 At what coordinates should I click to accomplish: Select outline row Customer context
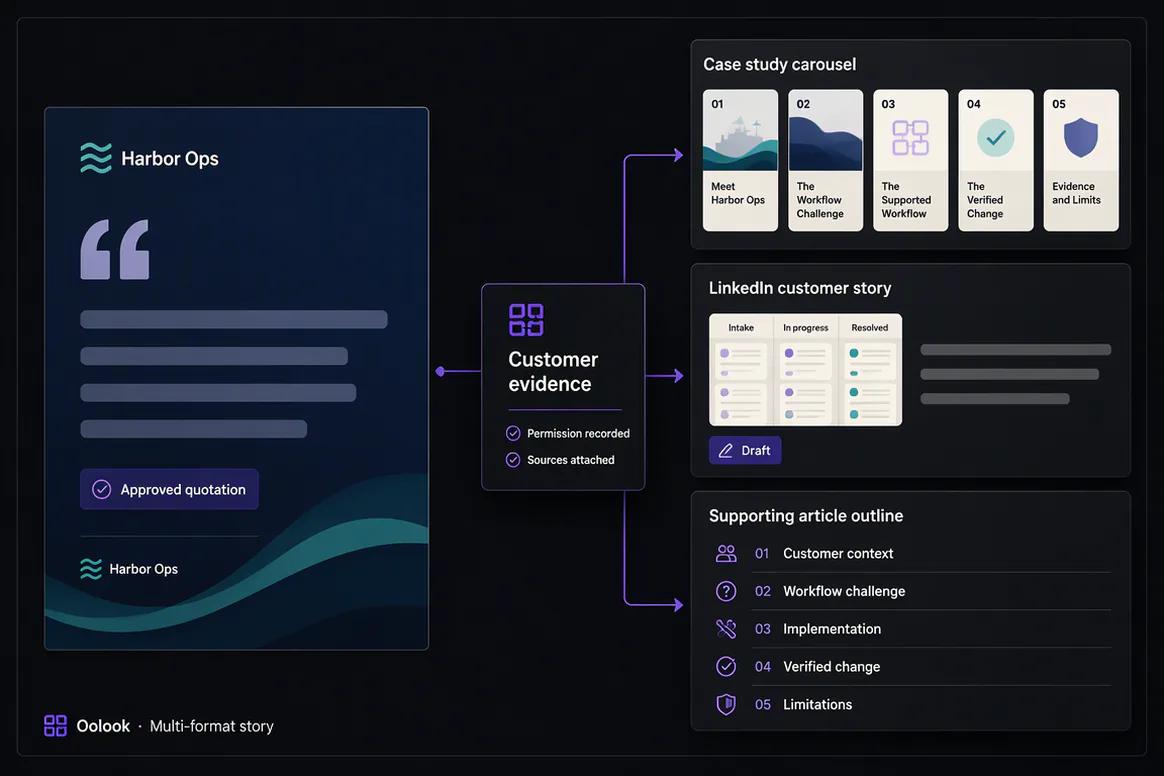912,553
